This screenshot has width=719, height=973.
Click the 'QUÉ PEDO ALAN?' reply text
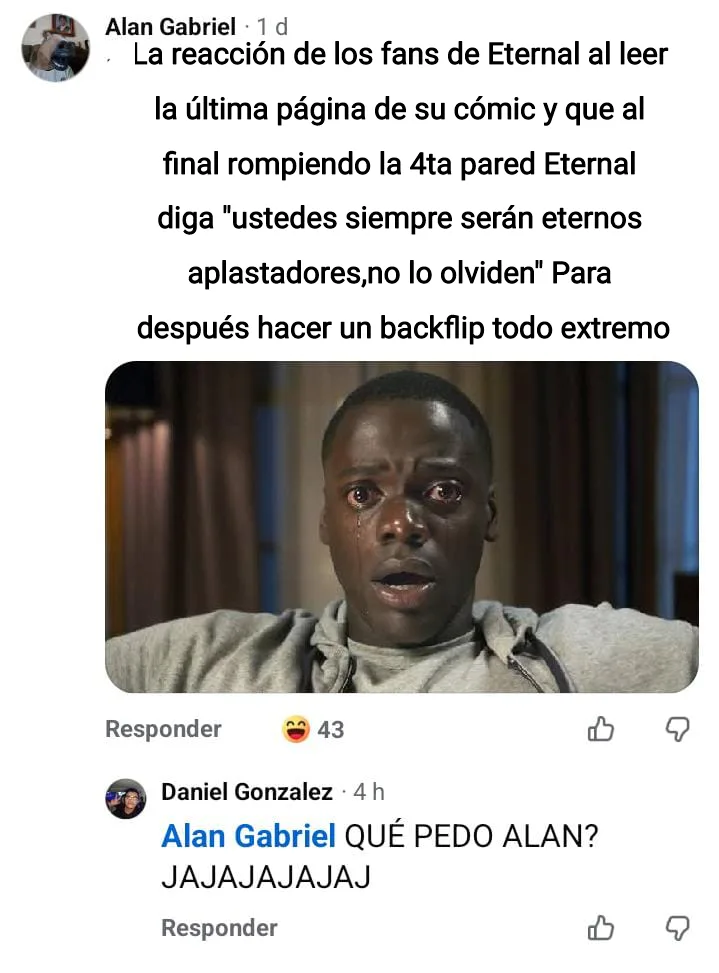tap(471, 836)
